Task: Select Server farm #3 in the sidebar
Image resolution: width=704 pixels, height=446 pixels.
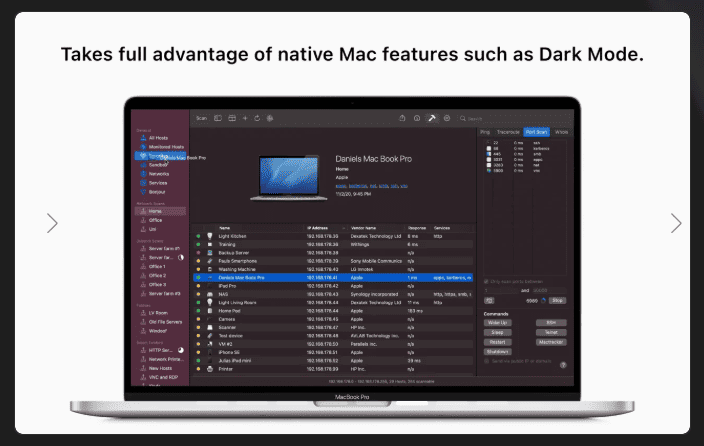Action: [x=161, y=293]
